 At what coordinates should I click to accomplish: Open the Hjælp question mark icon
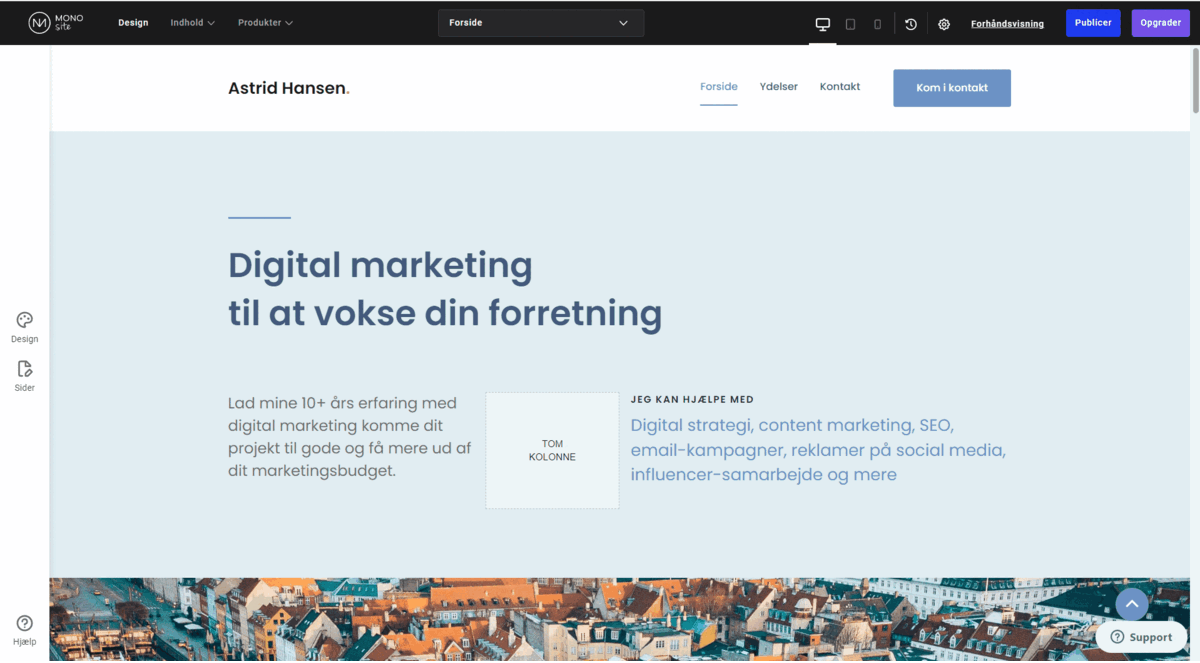pos(25,629)
